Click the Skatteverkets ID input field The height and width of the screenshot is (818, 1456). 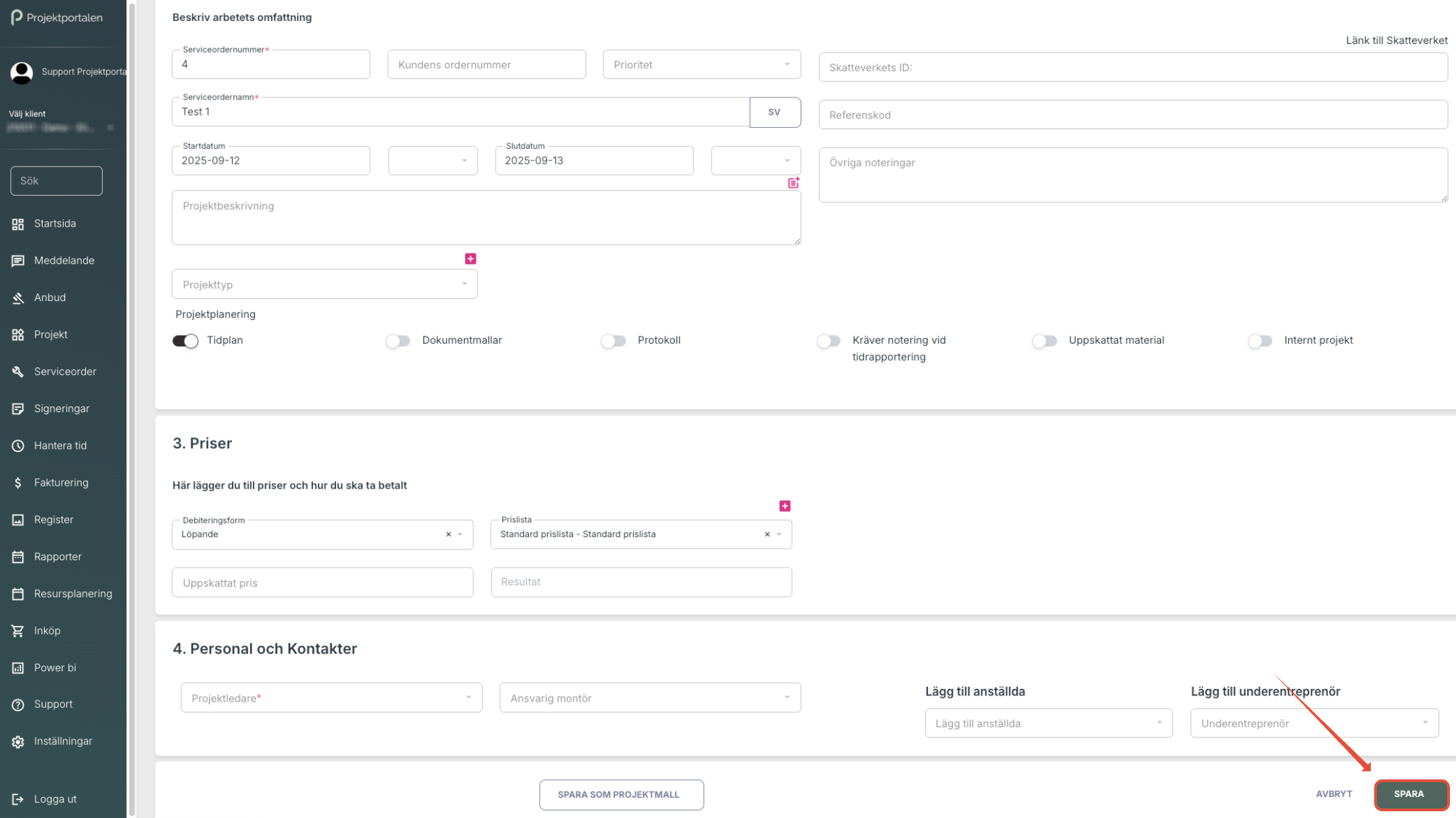pyautogui.click(x=1132, y=68)
